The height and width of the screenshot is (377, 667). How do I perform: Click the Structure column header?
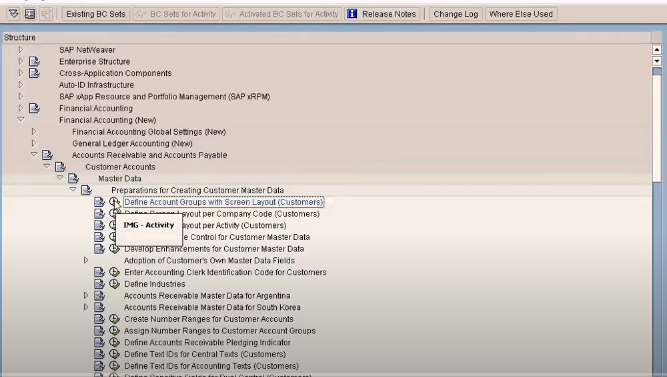(x=326, y=37)
